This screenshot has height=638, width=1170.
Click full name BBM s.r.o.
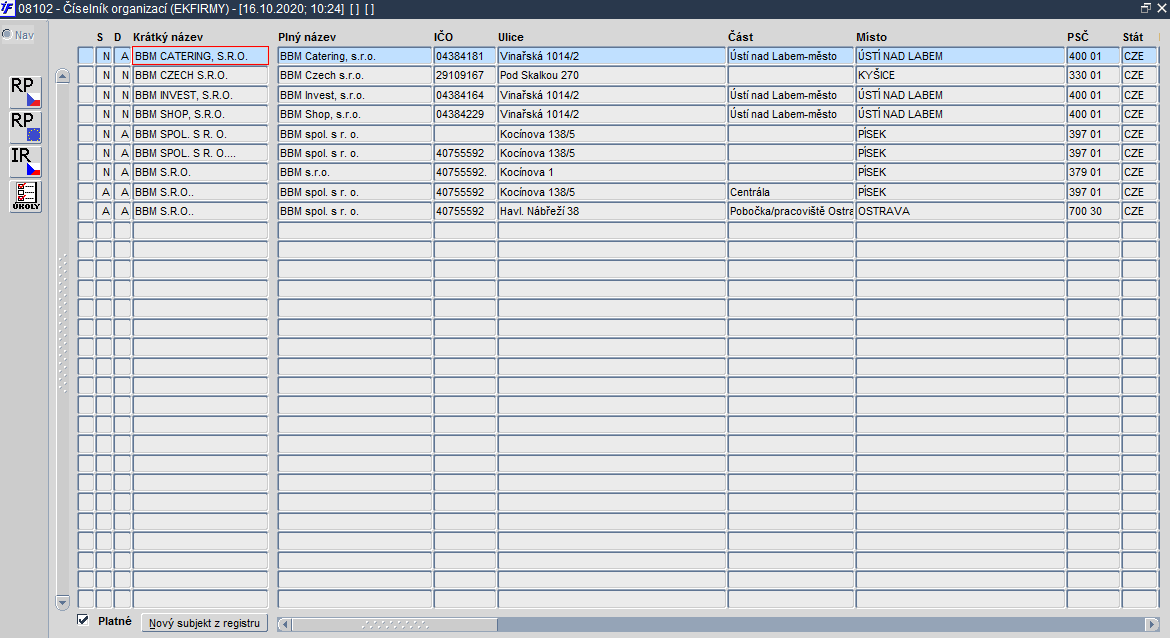(354, 172)
